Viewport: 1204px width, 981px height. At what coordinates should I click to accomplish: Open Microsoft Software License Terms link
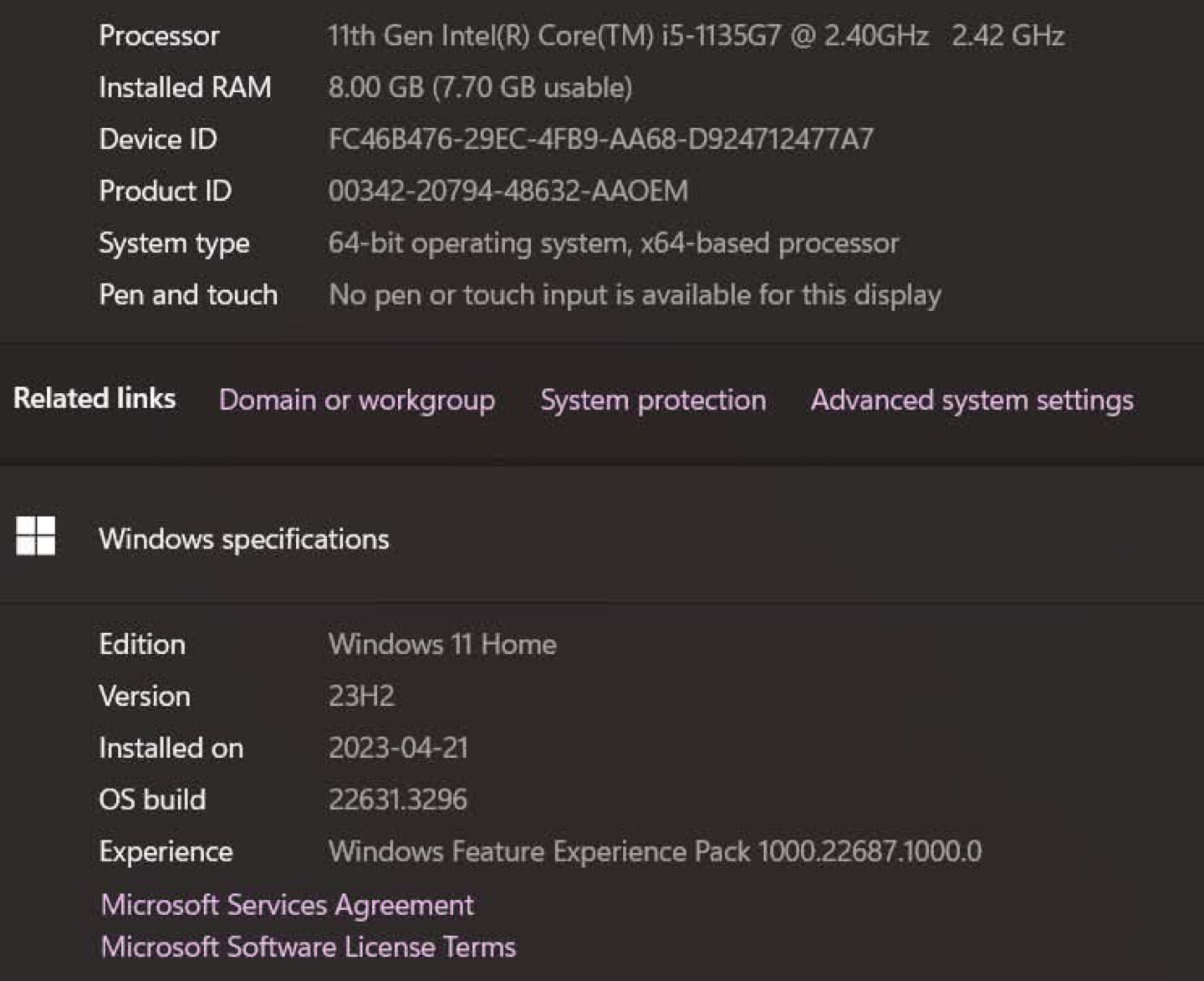308,947
